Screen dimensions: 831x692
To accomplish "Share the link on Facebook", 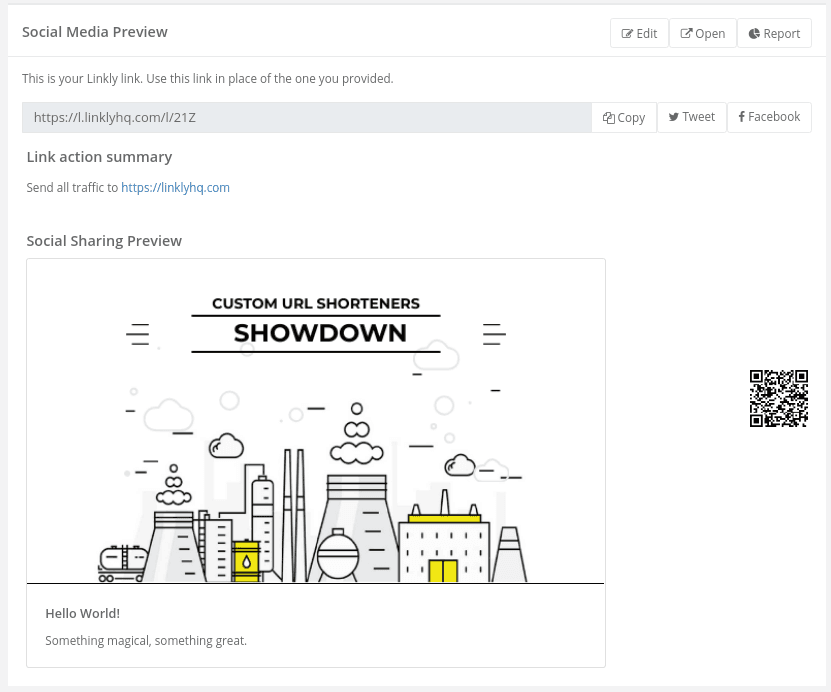I will (x=769, y=117).
